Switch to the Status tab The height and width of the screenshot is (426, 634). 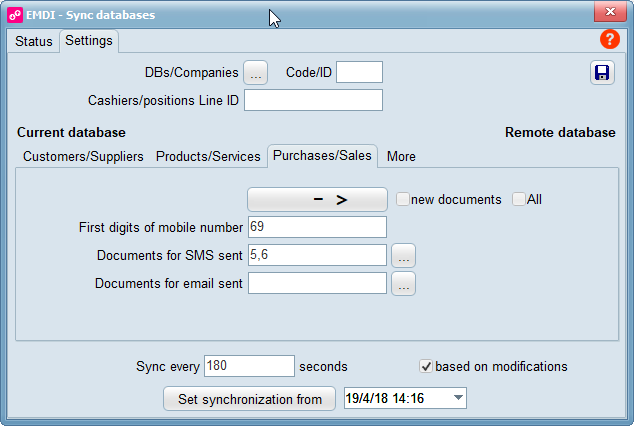click(x=33, y=41)
